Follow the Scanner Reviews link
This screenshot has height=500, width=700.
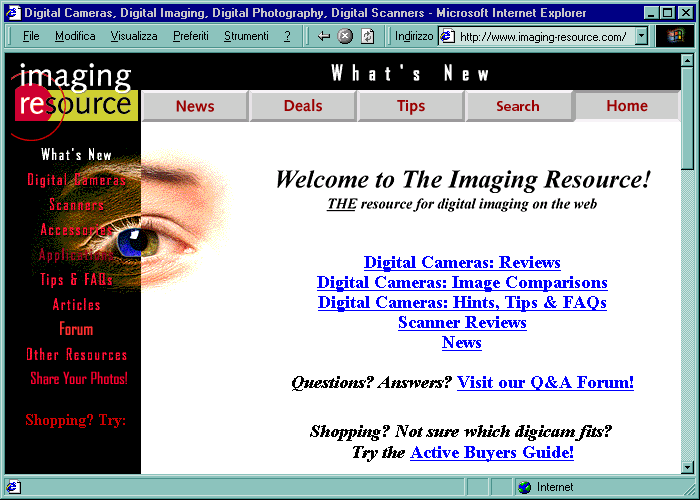pyautogui.click(x=462, y=322)
